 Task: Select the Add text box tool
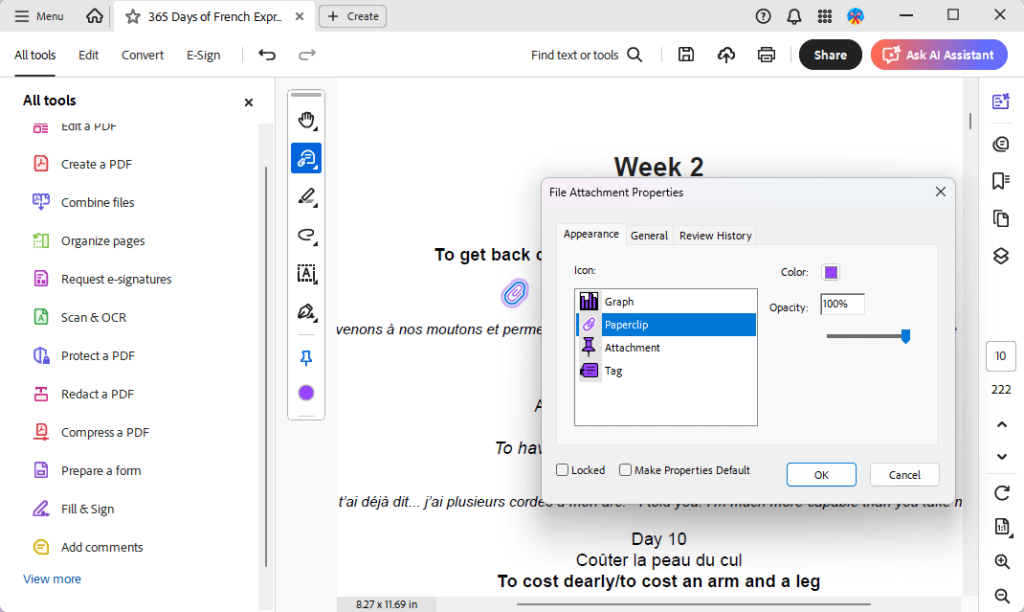(306, 274)
